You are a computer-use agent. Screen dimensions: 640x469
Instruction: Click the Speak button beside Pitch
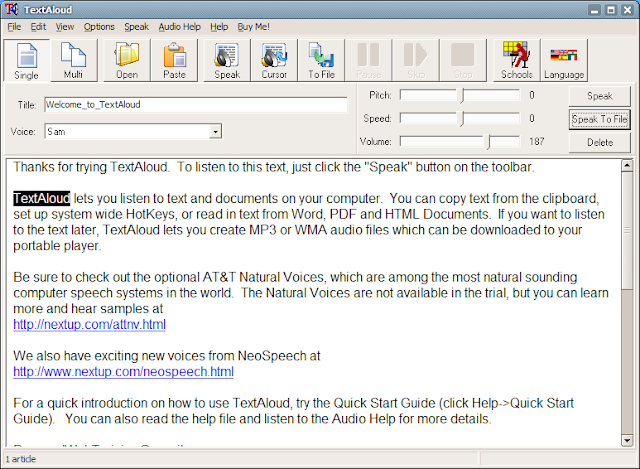pyautogui.click(x=600, y=96)
